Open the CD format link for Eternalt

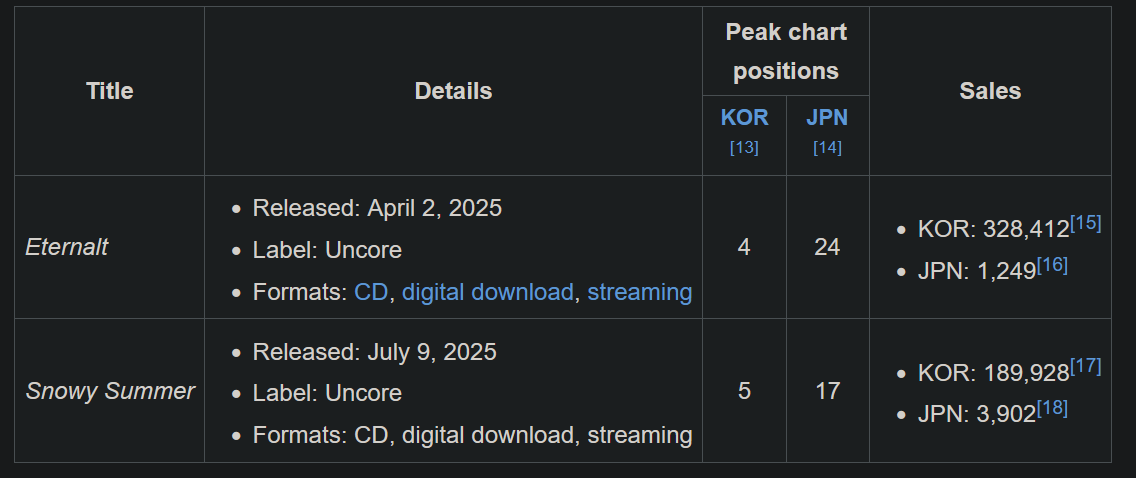point(371,292)
